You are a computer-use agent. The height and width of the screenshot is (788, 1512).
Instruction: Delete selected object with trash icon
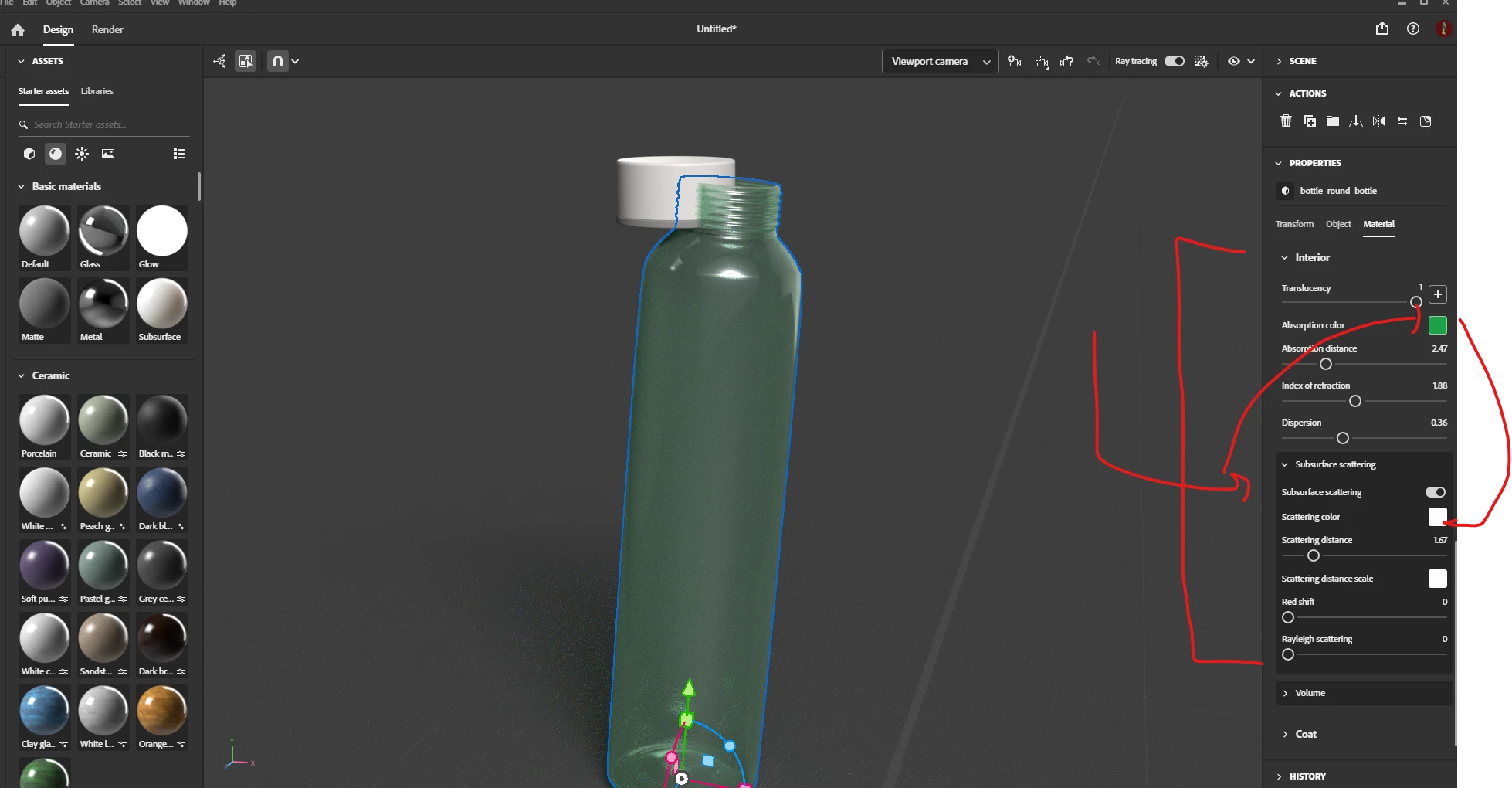[x=1286, y=121]
